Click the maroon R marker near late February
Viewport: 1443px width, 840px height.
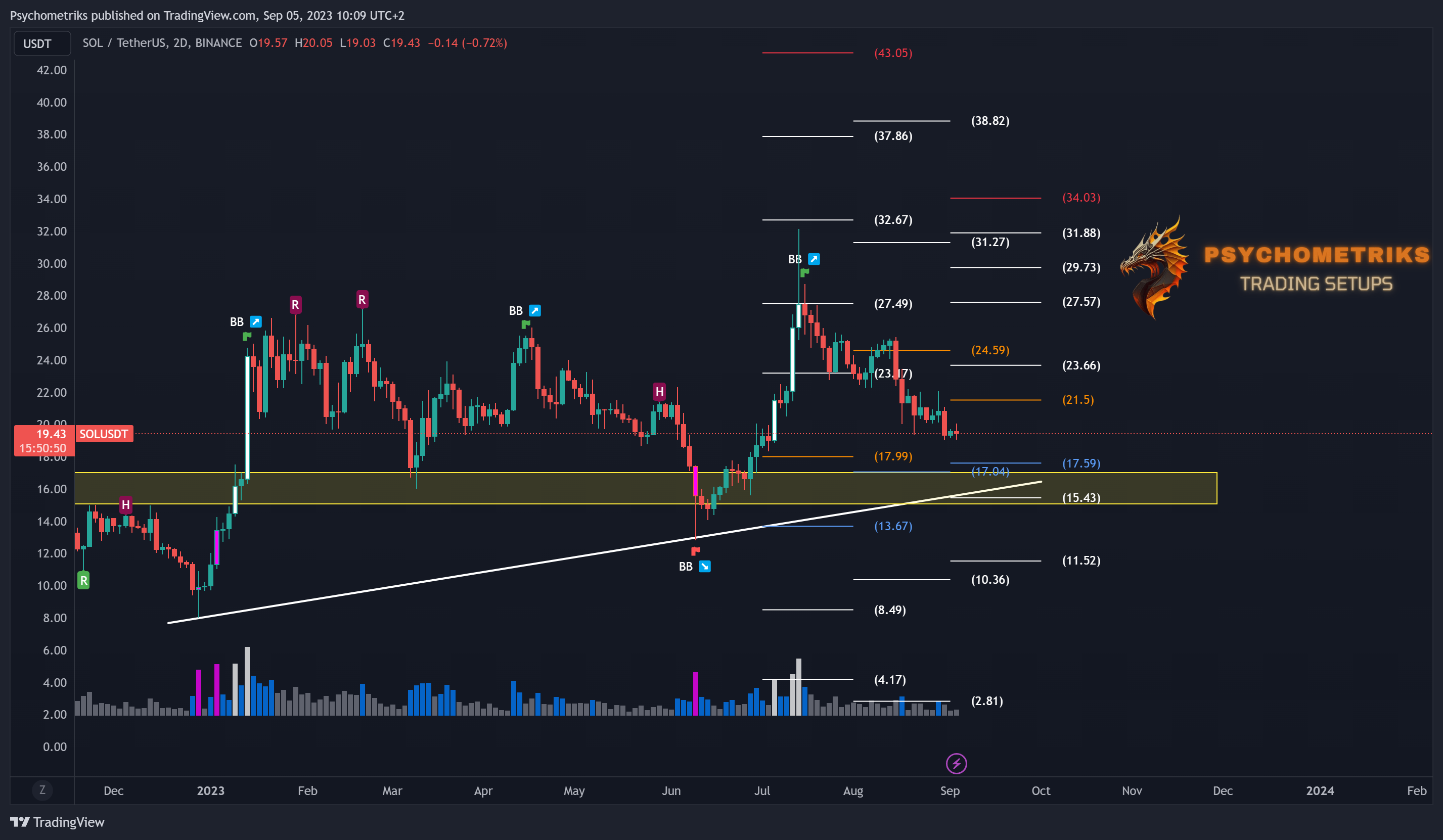click(x=362, y=299)
